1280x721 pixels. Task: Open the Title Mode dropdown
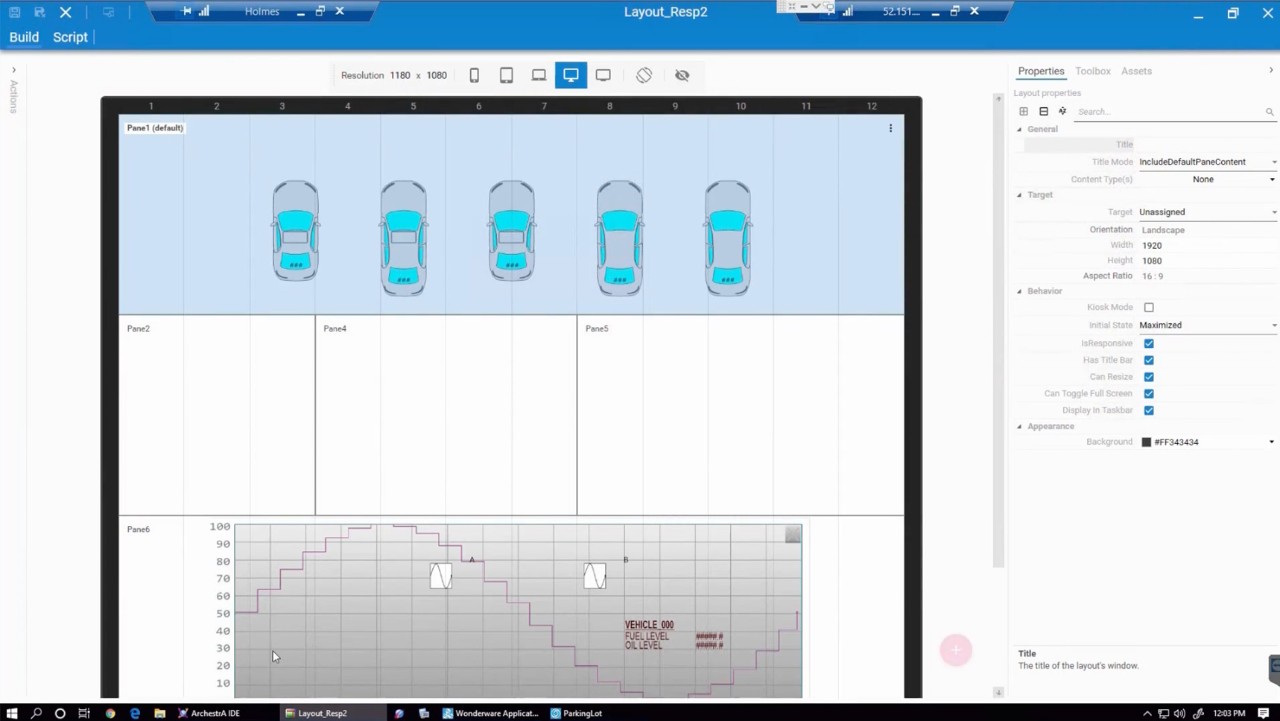coord(1207,162)
